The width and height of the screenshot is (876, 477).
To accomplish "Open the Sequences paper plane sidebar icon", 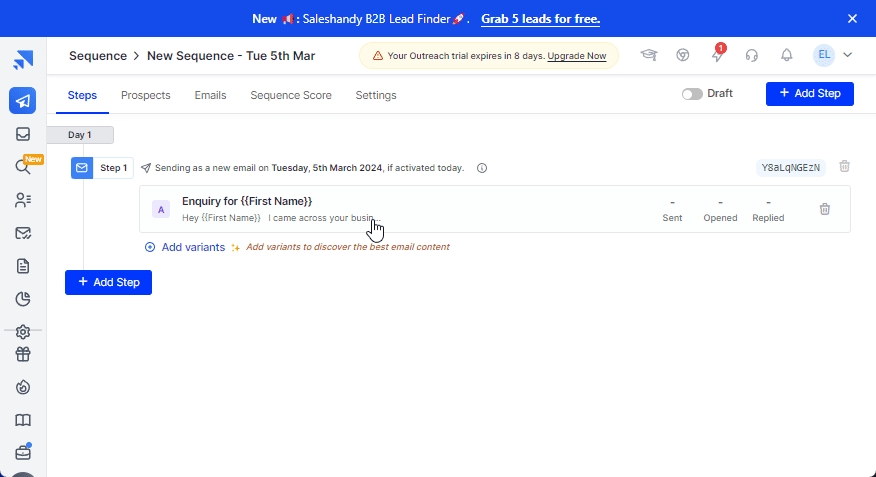I will point(22,101).
